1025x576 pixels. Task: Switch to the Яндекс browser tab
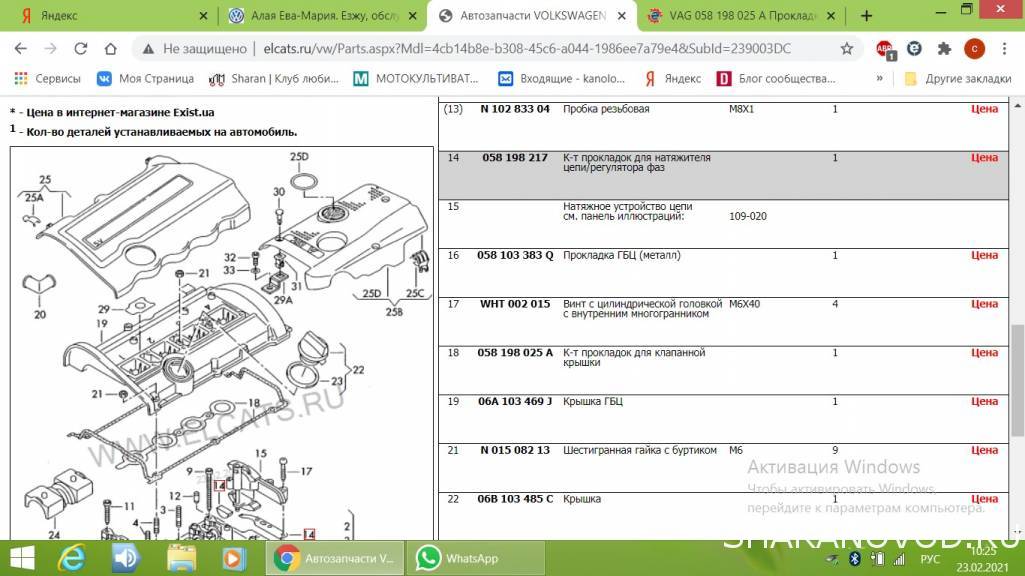[108, 16]
